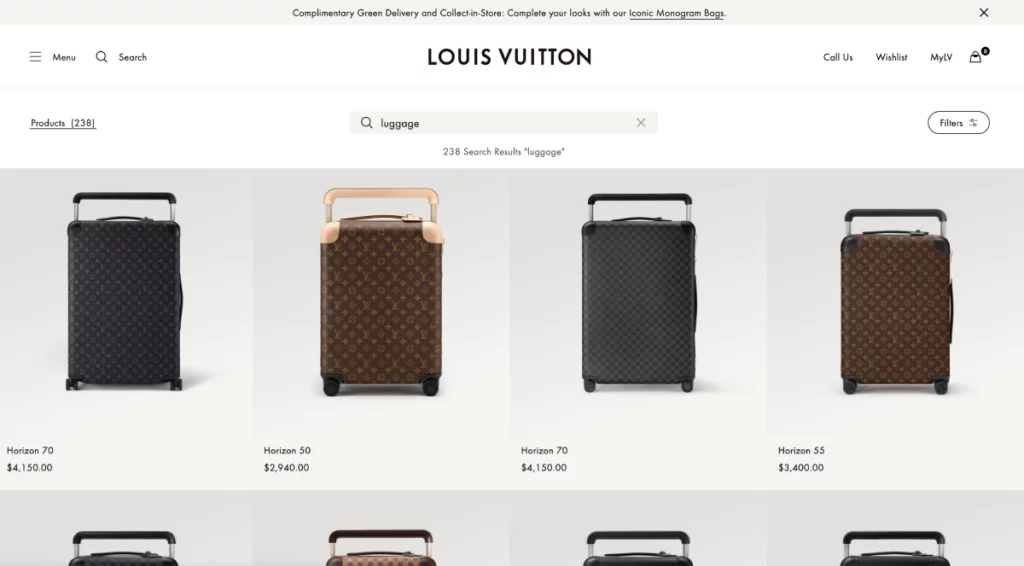Open the shopping bag icon
Viewport: 1024px width, 566px height.
click(x=976, y=57)
